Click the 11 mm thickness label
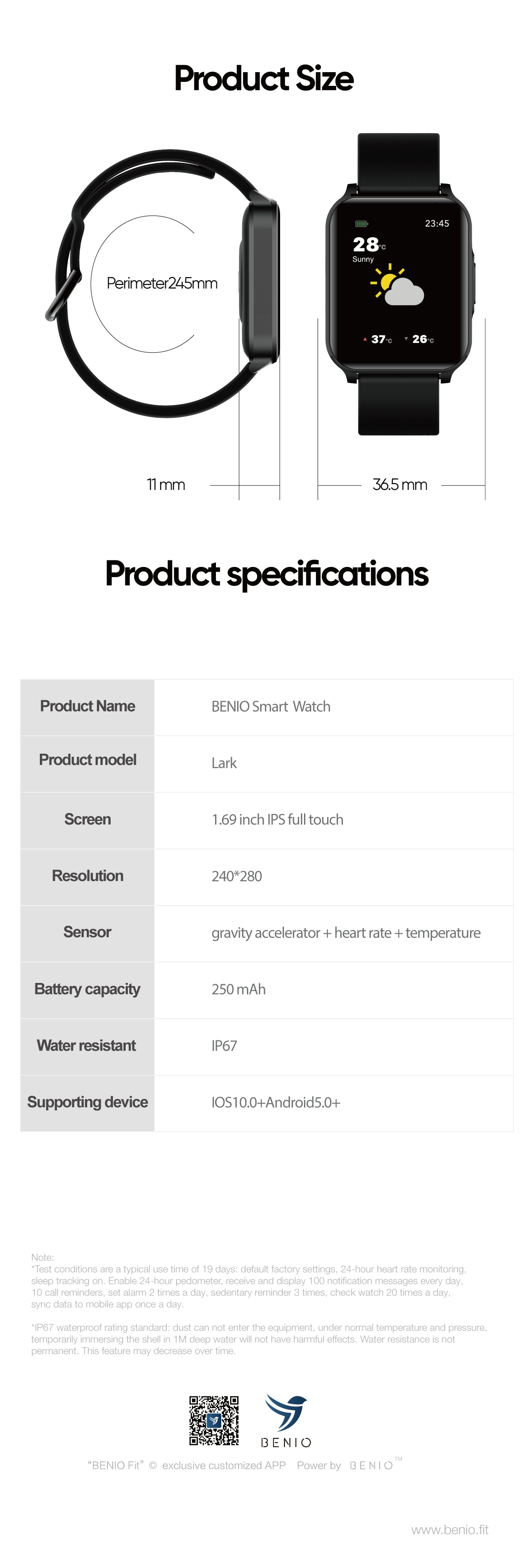Viewport: 531px width, 1568px height. (x=165, y=485)
